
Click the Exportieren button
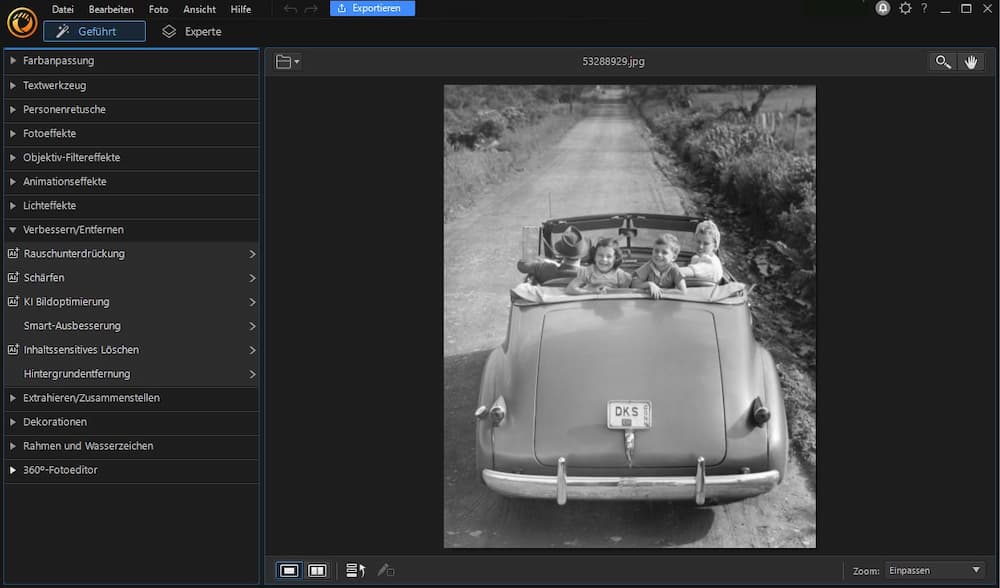pos(372,9)
